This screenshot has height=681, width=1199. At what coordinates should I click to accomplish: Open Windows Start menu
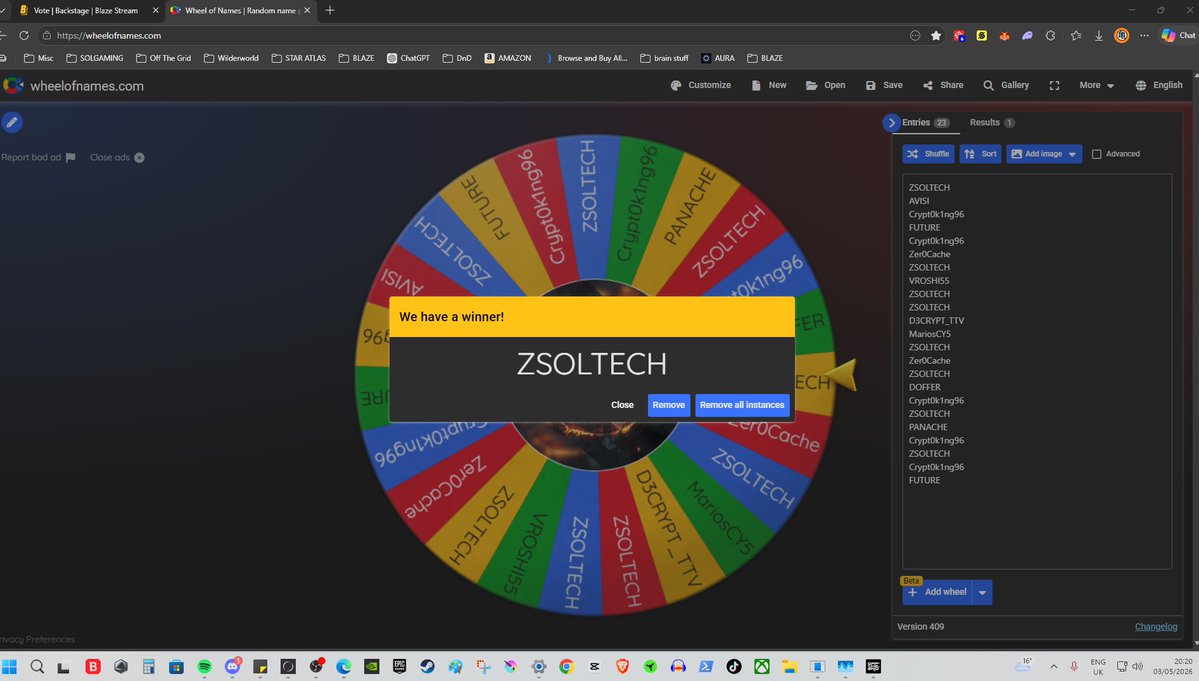tap(9, 666)
